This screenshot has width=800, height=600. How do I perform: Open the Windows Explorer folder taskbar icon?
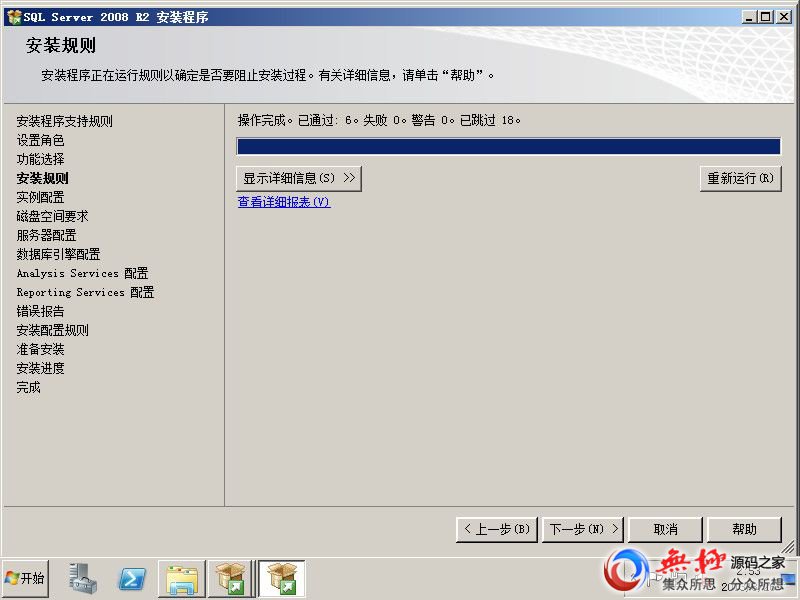182,579
